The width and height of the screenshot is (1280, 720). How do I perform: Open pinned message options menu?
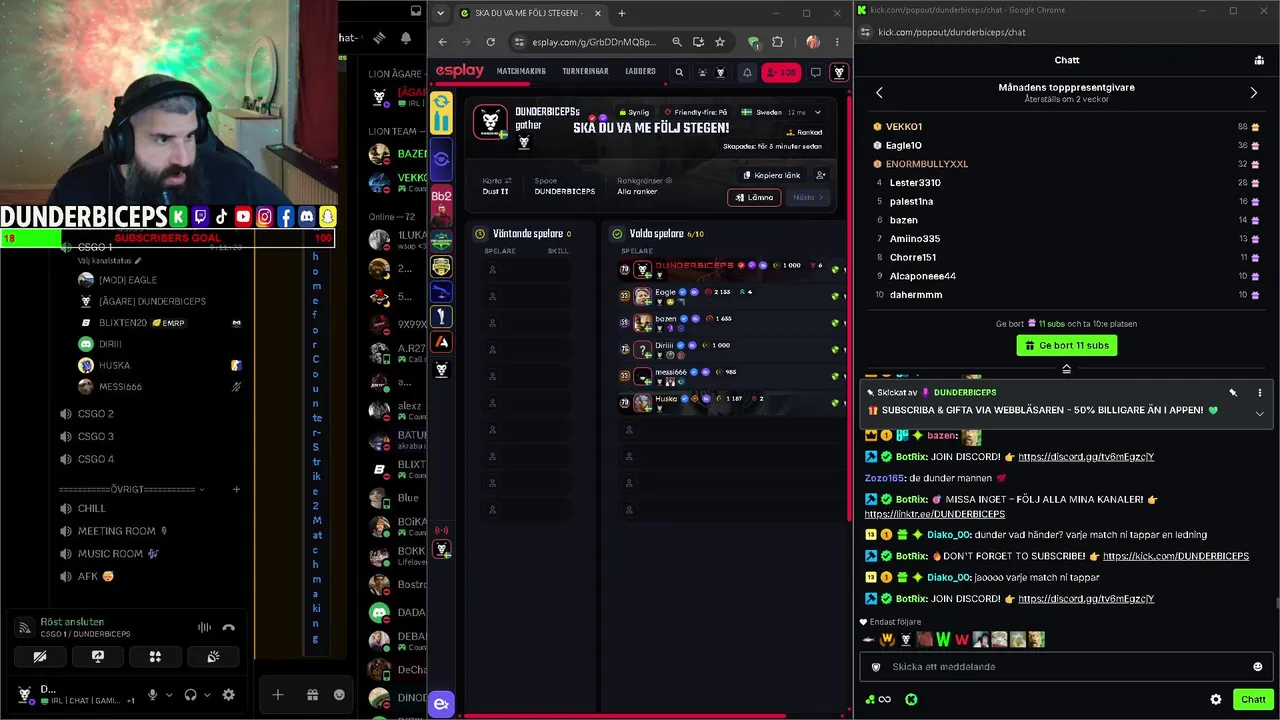coord(1259,393)
